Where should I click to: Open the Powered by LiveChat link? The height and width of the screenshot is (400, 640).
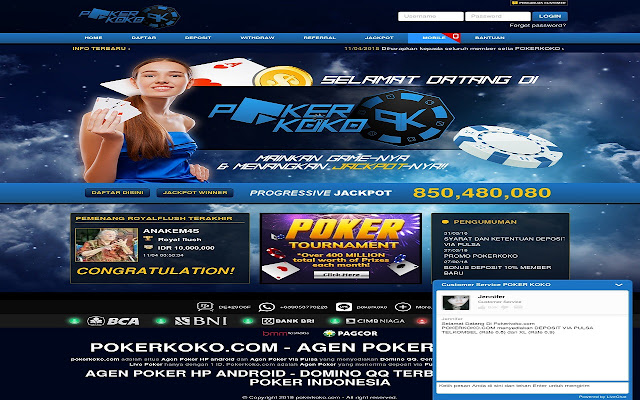pyautogui.click(x=602, y=397)
